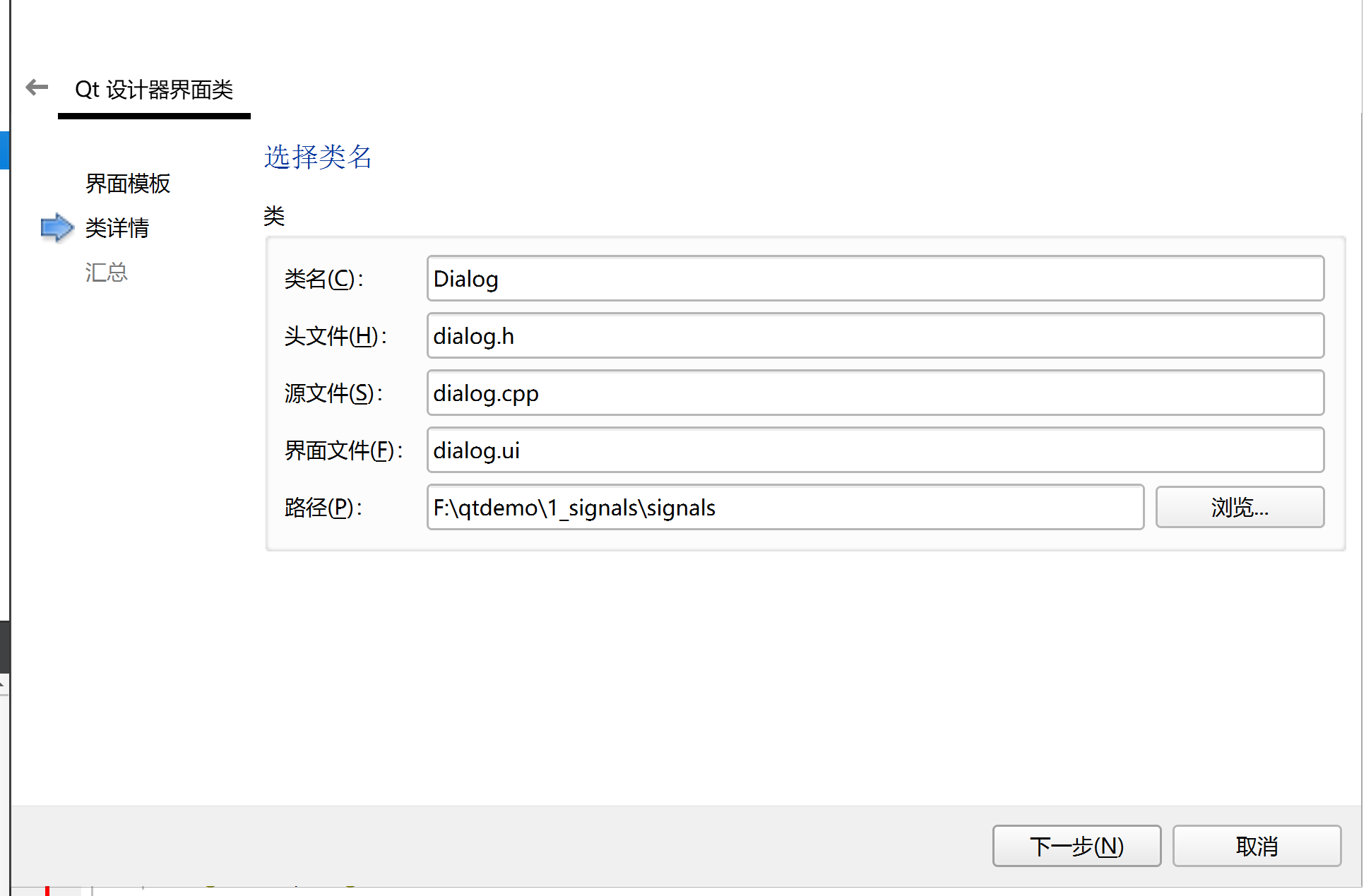Select the 界面模板 wizard step
Image resolution: width=1371 pixels, height=896 pixels.
point(127,184)
